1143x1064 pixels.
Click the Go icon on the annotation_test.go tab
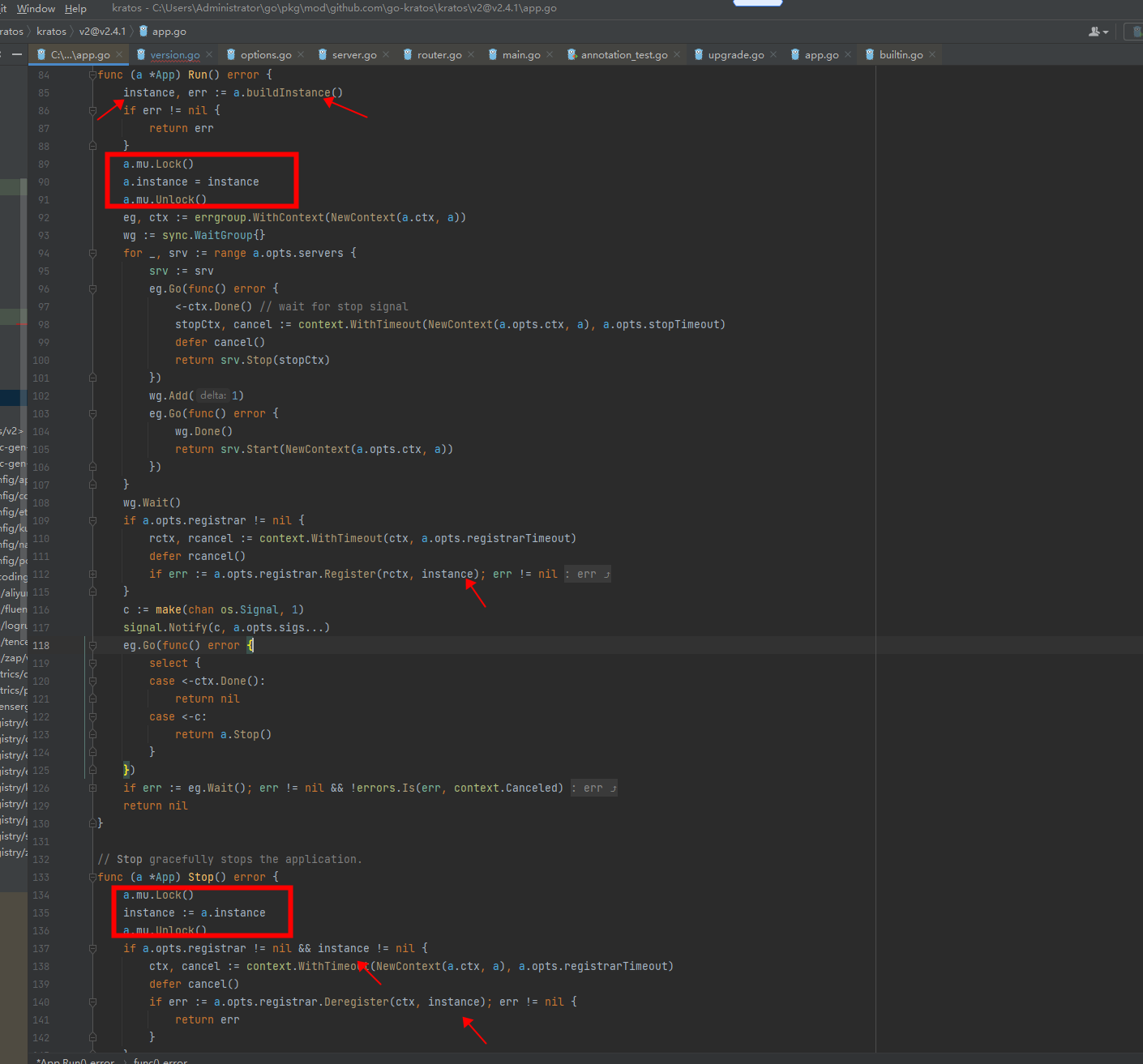(569, 54)
